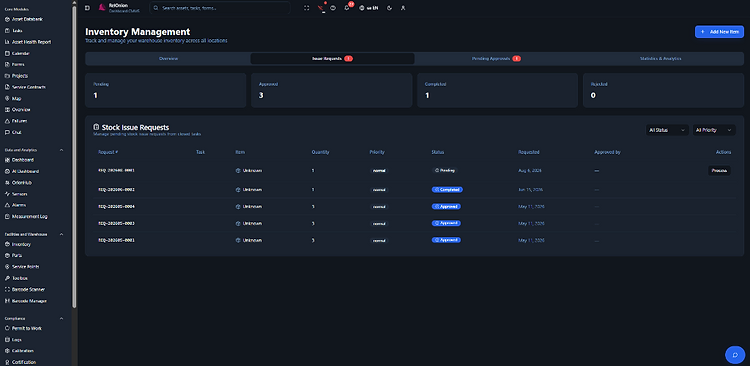Click request REQ-202605-0004

tap(116, 207)
